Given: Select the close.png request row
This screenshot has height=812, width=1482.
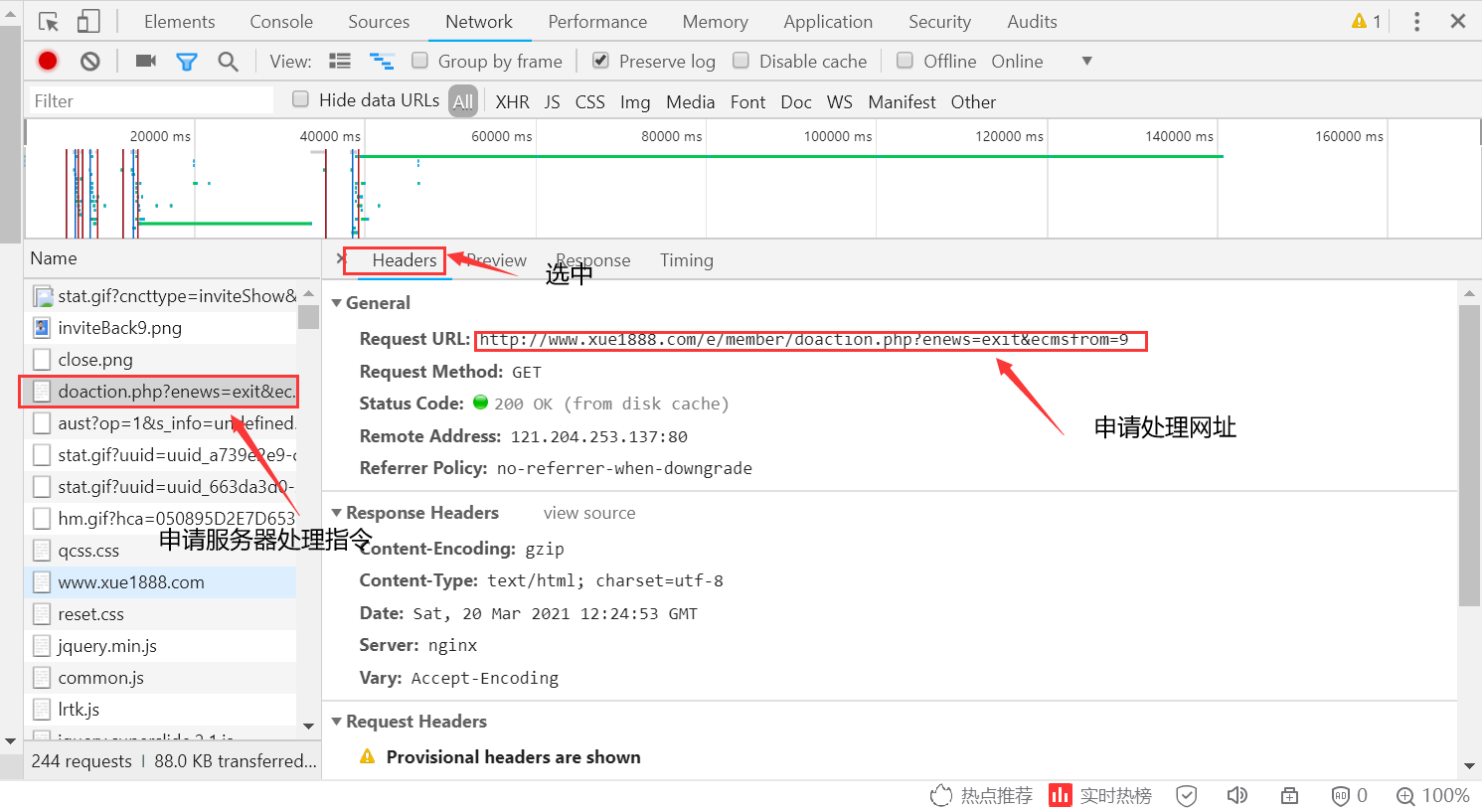Looking at the screenshot, I should click(x=160, y=360).
